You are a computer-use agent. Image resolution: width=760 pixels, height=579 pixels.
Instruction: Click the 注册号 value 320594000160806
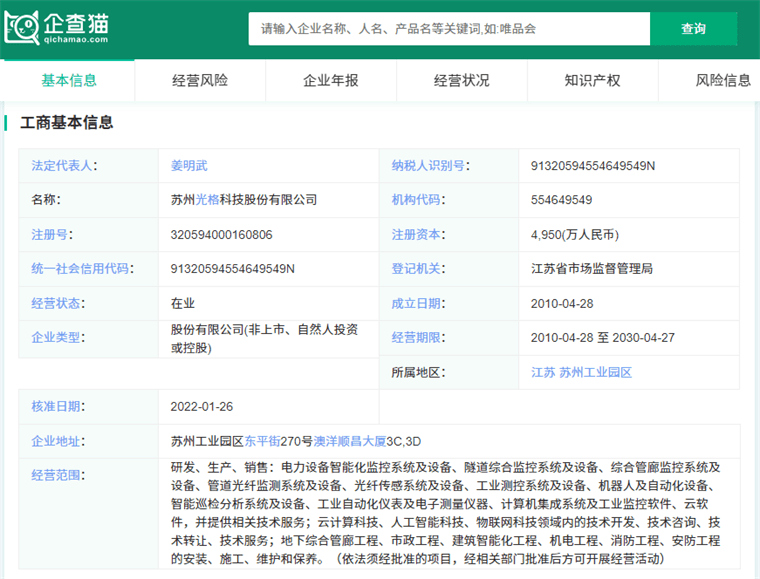pos(221,235)
